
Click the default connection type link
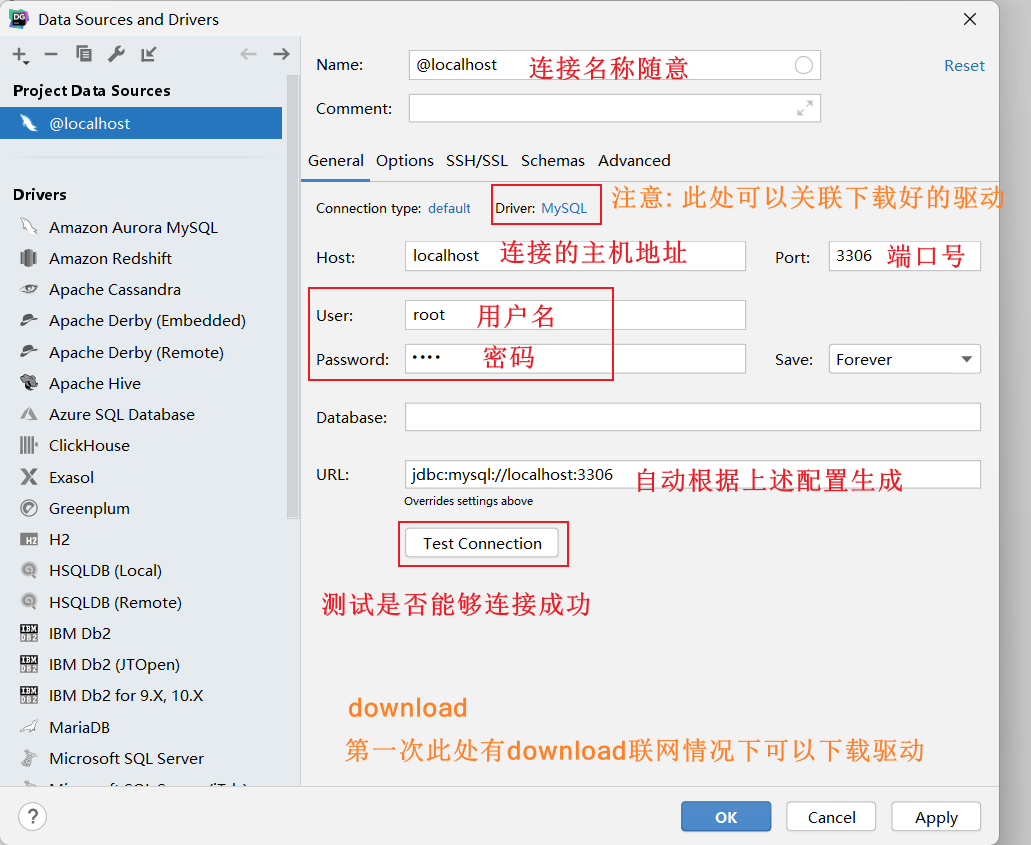coord(449,208)
